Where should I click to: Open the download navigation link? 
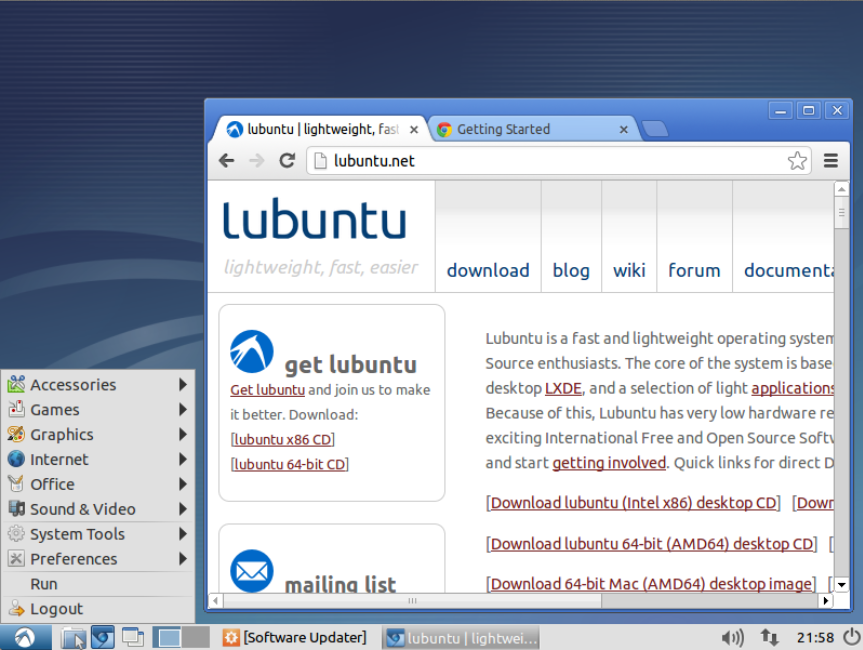pos(488,270)
